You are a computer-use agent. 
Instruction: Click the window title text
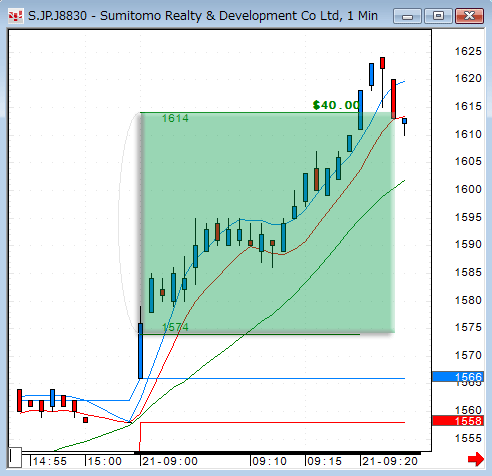point(203,16)
